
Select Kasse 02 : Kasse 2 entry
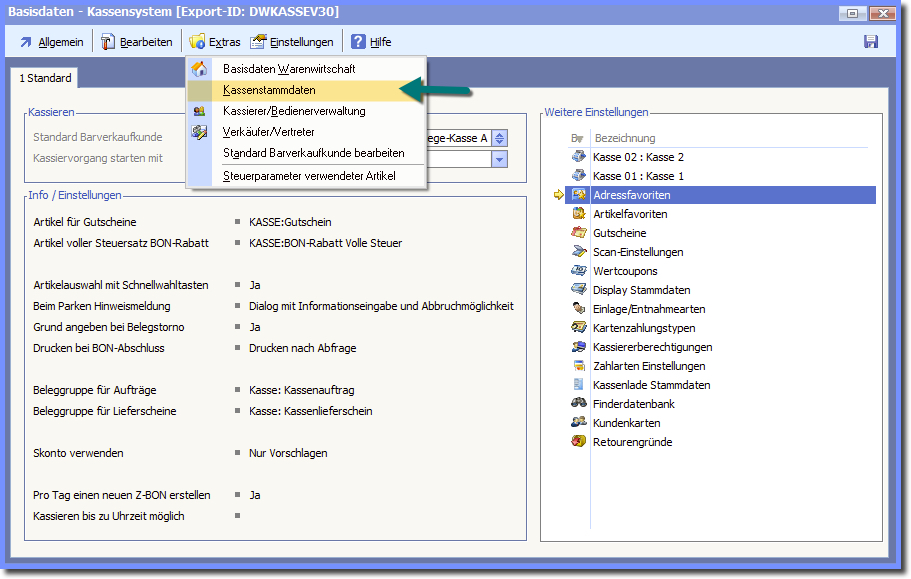point(638,157)
